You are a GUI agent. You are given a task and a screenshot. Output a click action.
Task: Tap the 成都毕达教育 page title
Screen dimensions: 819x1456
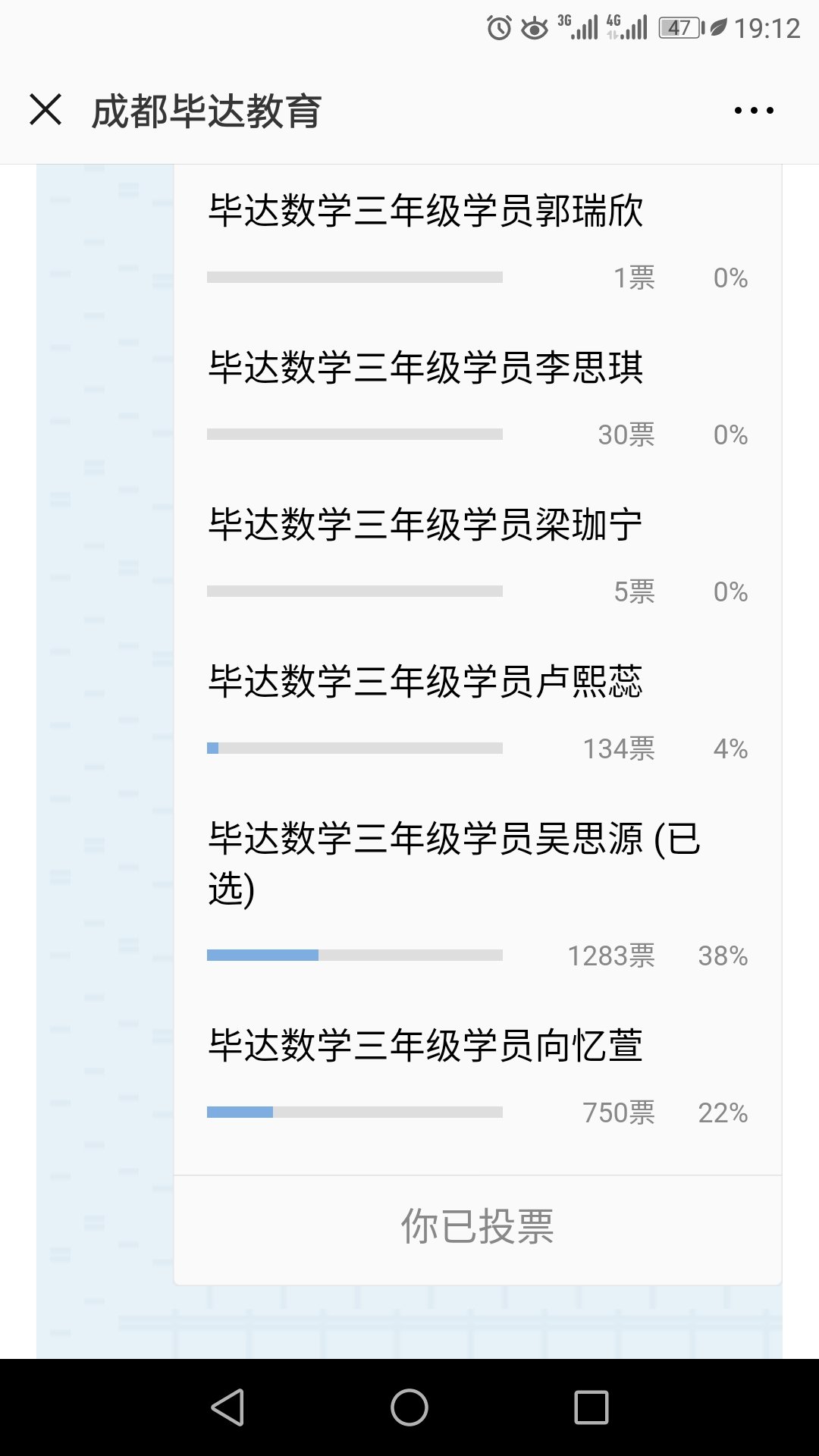point(206,111)
